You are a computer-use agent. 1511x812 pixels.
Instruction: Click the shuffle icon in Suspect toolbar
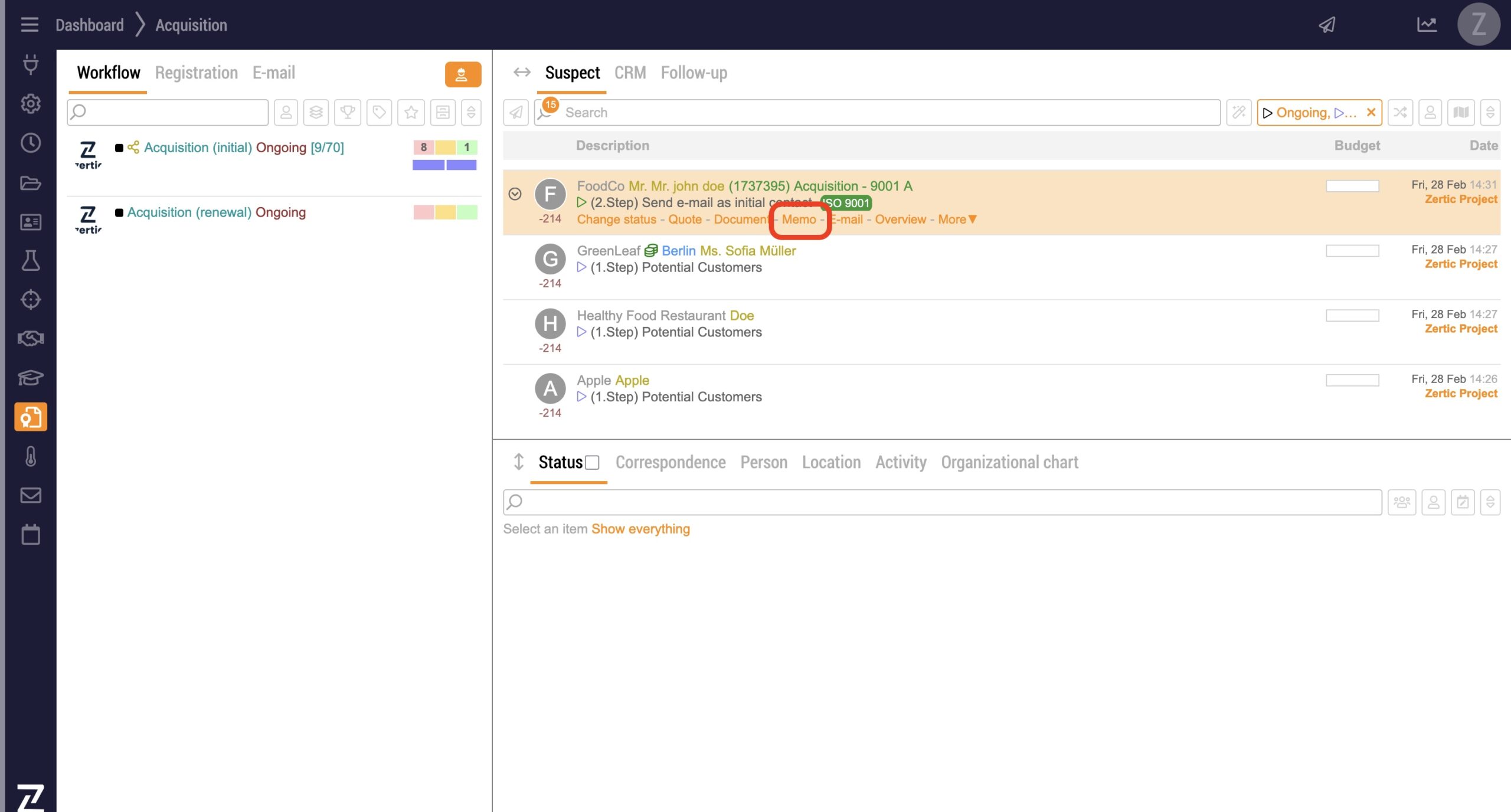[1399, 112]
